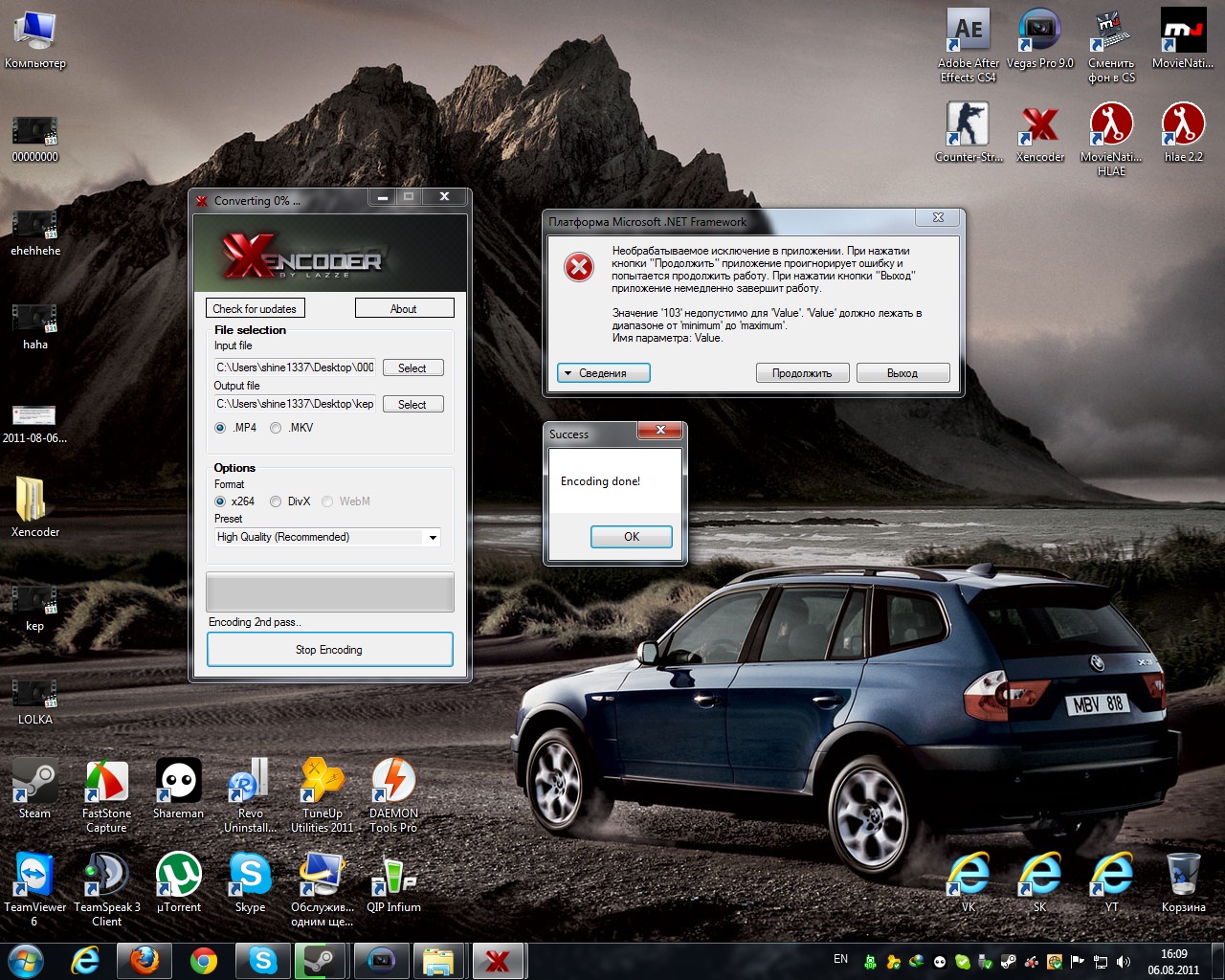This screenshot has width=1225, height=980.
Task: Launch the Steam desktop shortcut
Action: tap(34, 788)
